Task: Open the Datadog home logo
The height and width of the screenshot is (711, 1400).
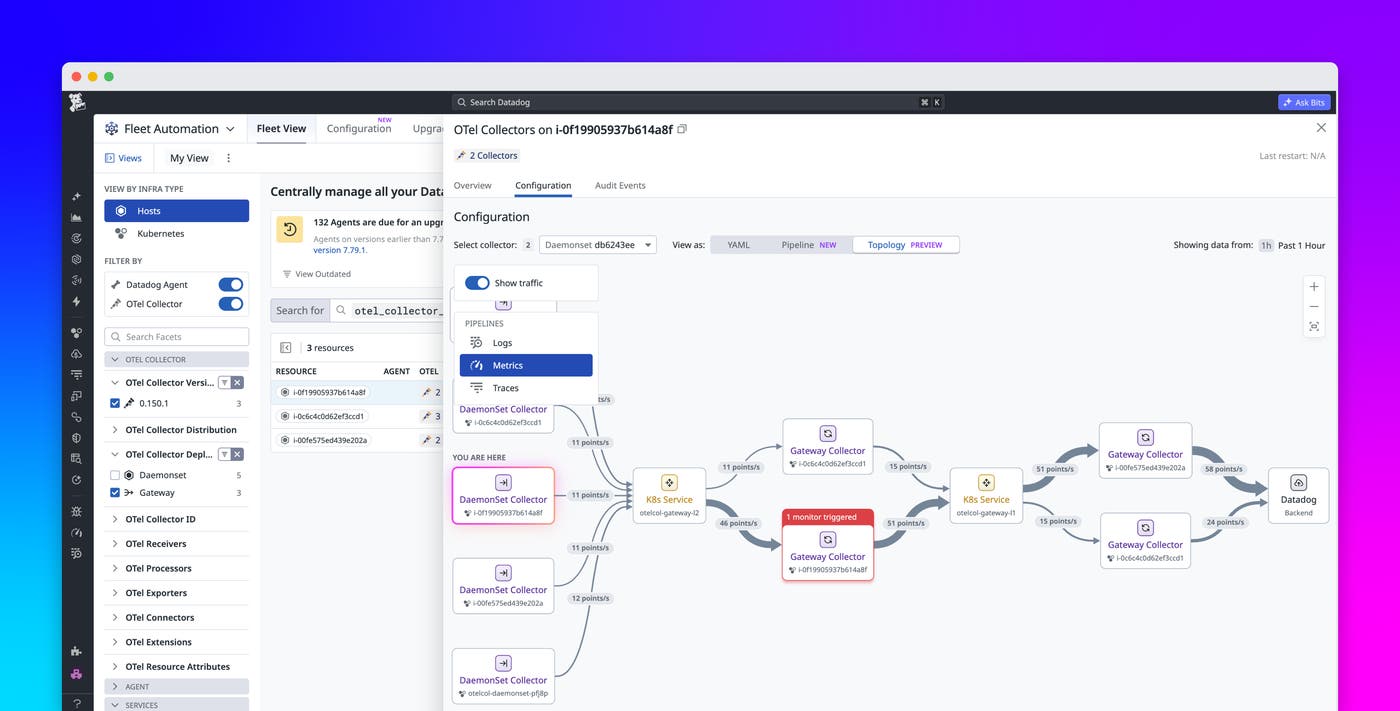Action: point(77,102)
